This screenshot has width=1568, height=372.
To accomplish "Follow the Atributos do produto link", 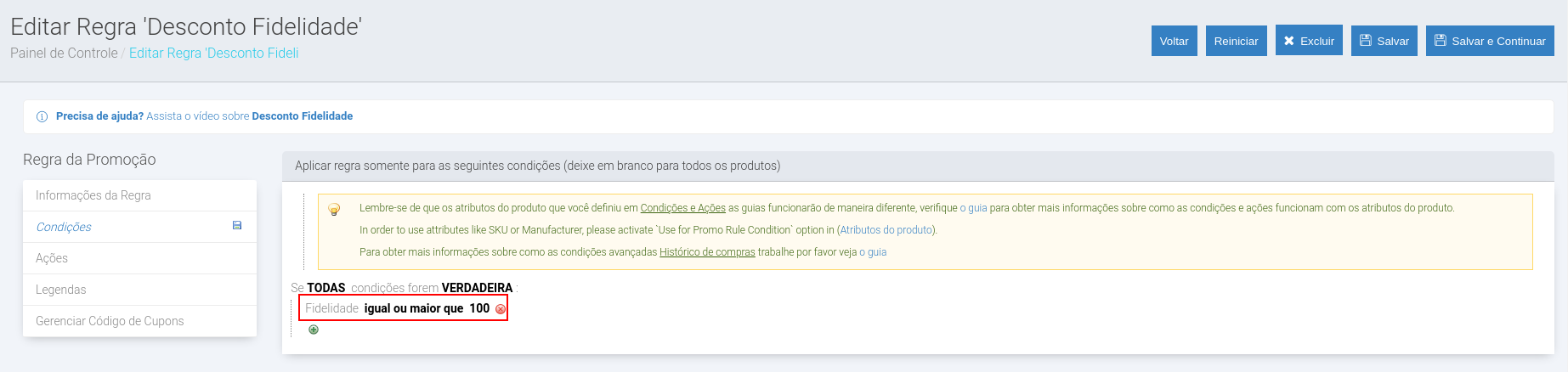I will 886,230.
